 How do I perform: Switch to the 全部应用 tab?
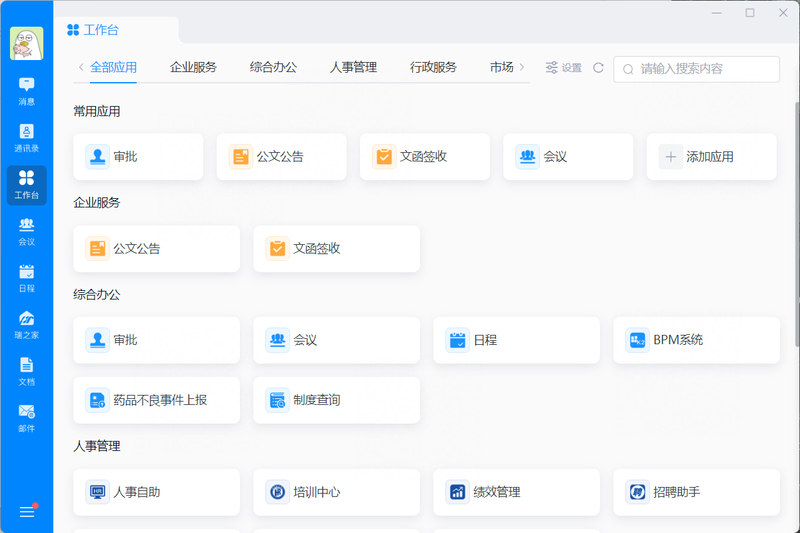(113, 67)
